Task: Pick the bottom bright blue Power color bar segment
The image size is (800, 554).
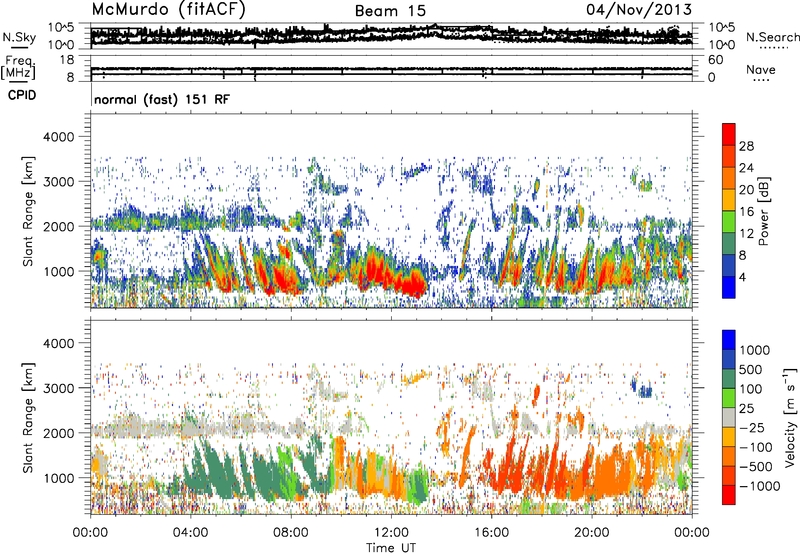Action: tap(729, 288)
